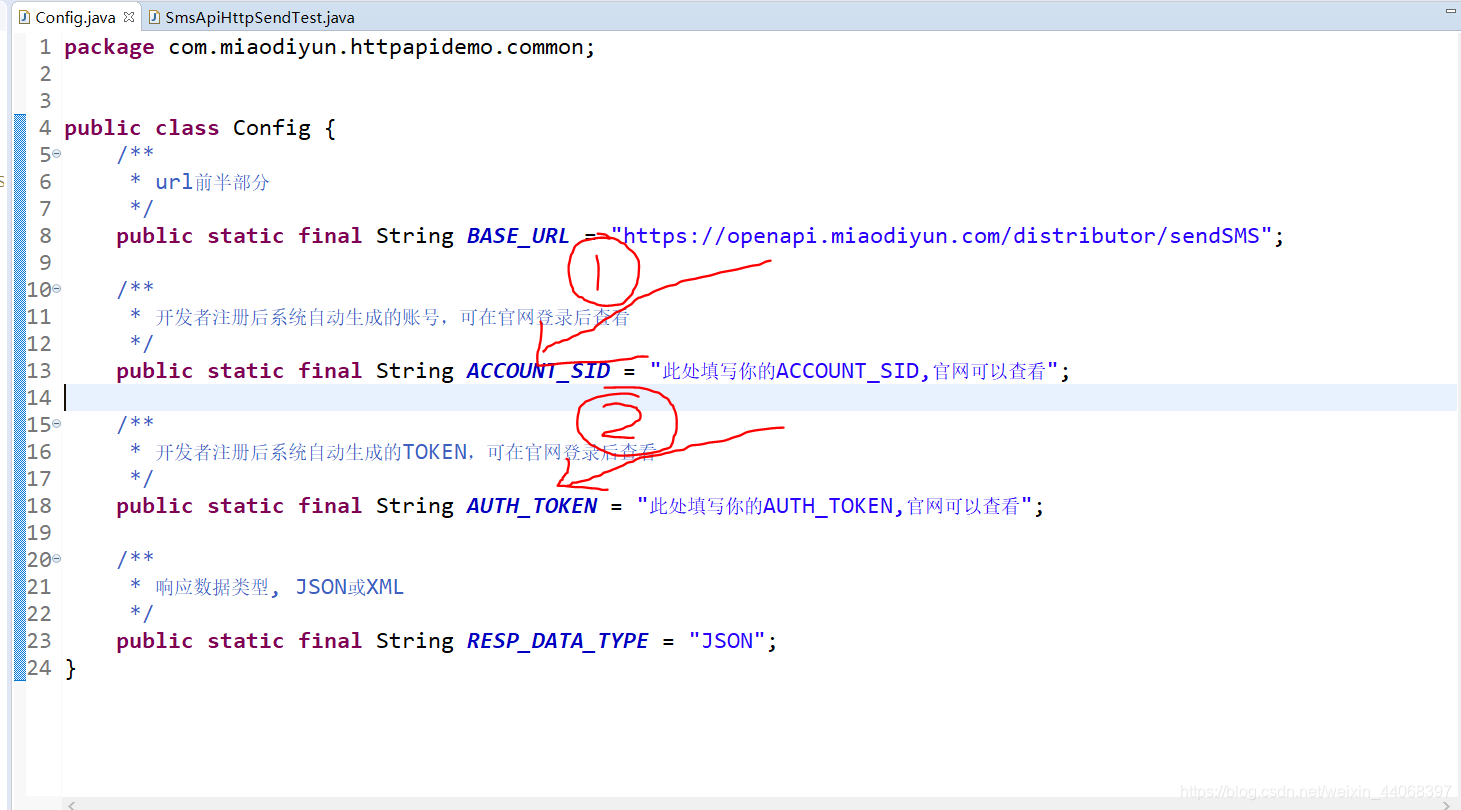Screen dimensions: 1461x810
Task: Click the comment '响应数据类型, JSON或XML'
Action: coord(279,587)
